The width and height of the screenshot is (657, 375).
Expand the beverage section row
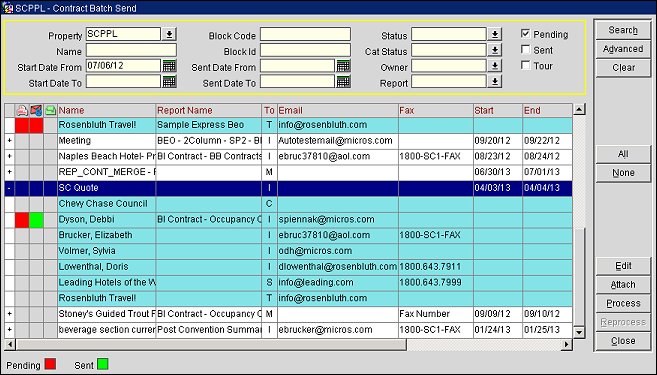click(x=9, y=330)
